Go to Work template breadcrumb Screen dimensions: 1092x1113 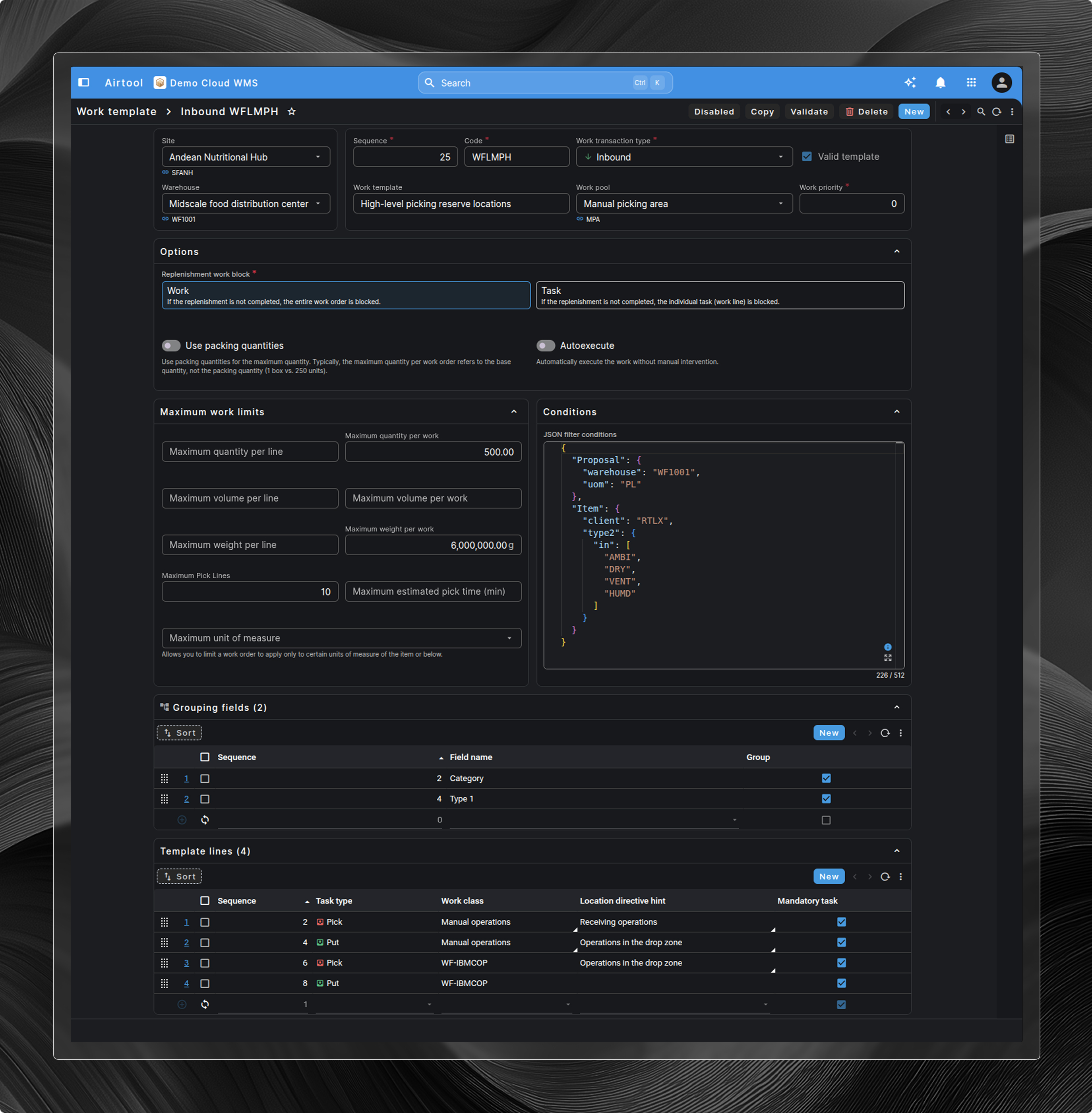tap(116, 111)
